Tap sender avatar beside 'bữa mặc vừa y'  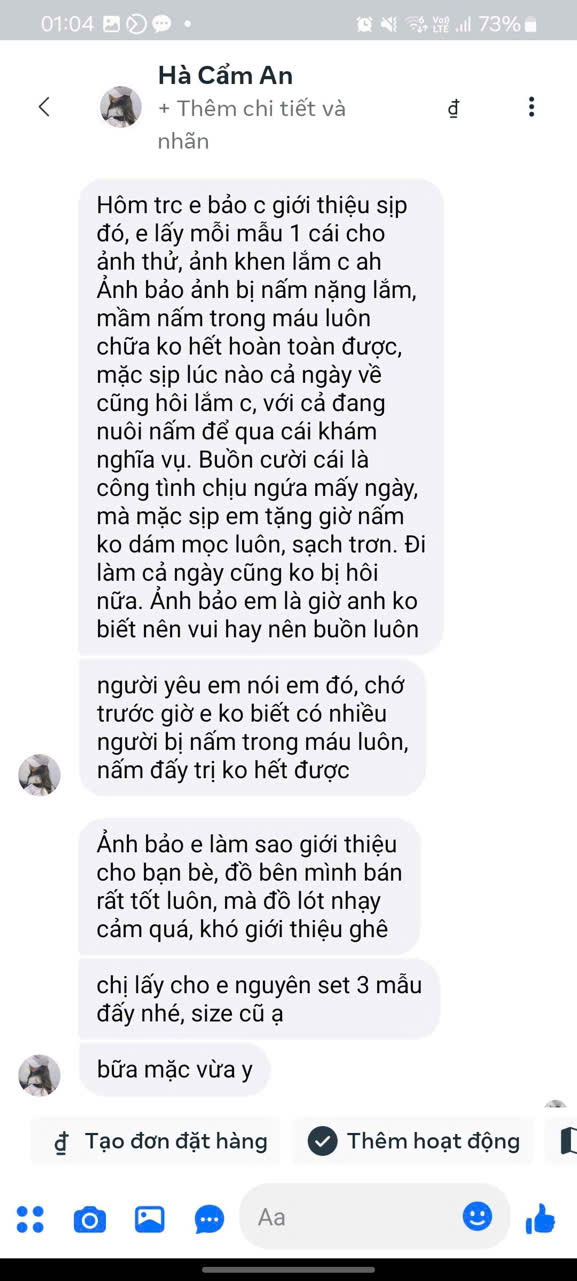[40, 1075]
